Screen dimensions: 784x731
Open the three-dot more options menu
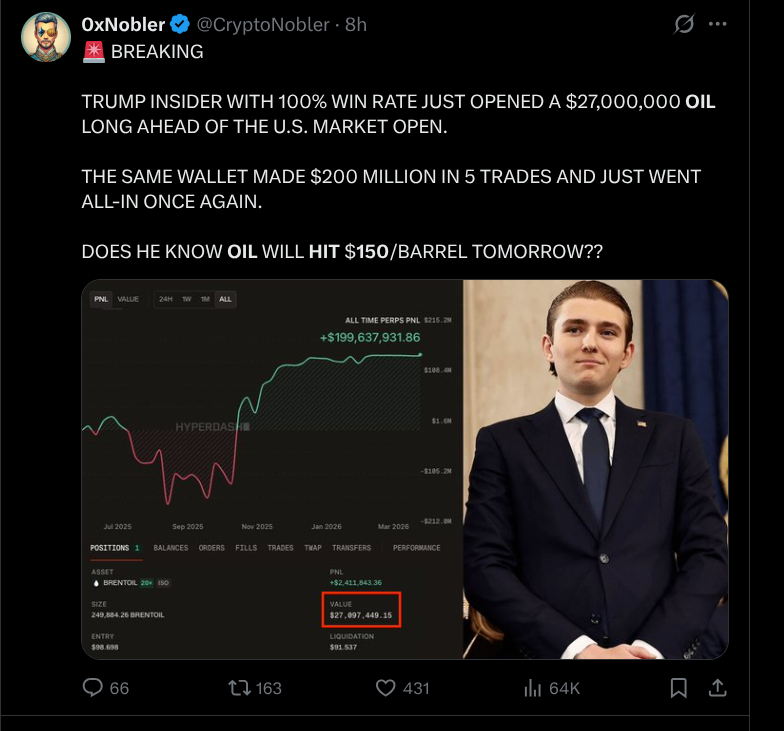tap(717, 24)
